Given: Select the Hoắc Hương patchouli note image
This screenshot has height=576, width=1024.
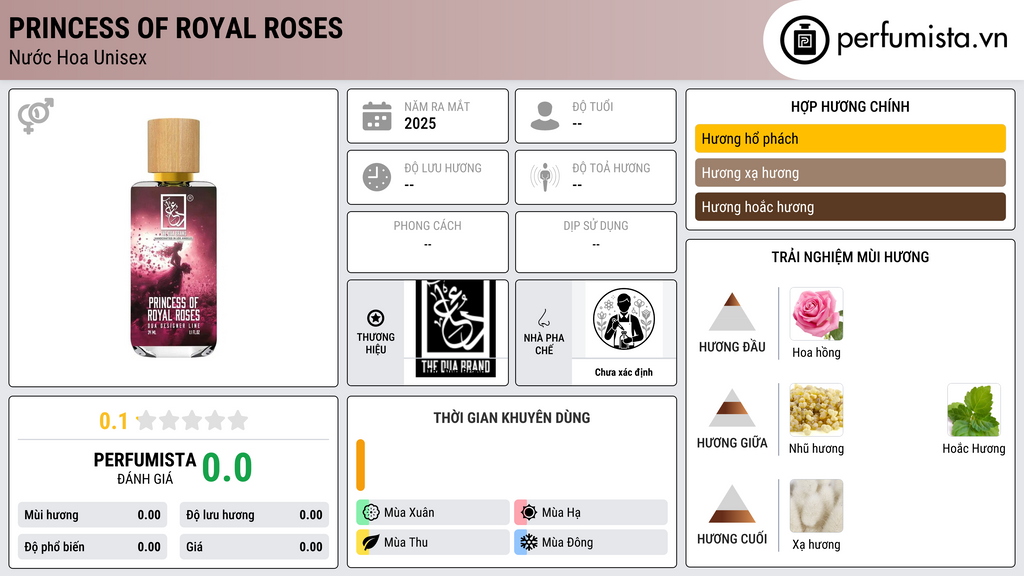Looking at the screenshot, I should coord(974,410).
